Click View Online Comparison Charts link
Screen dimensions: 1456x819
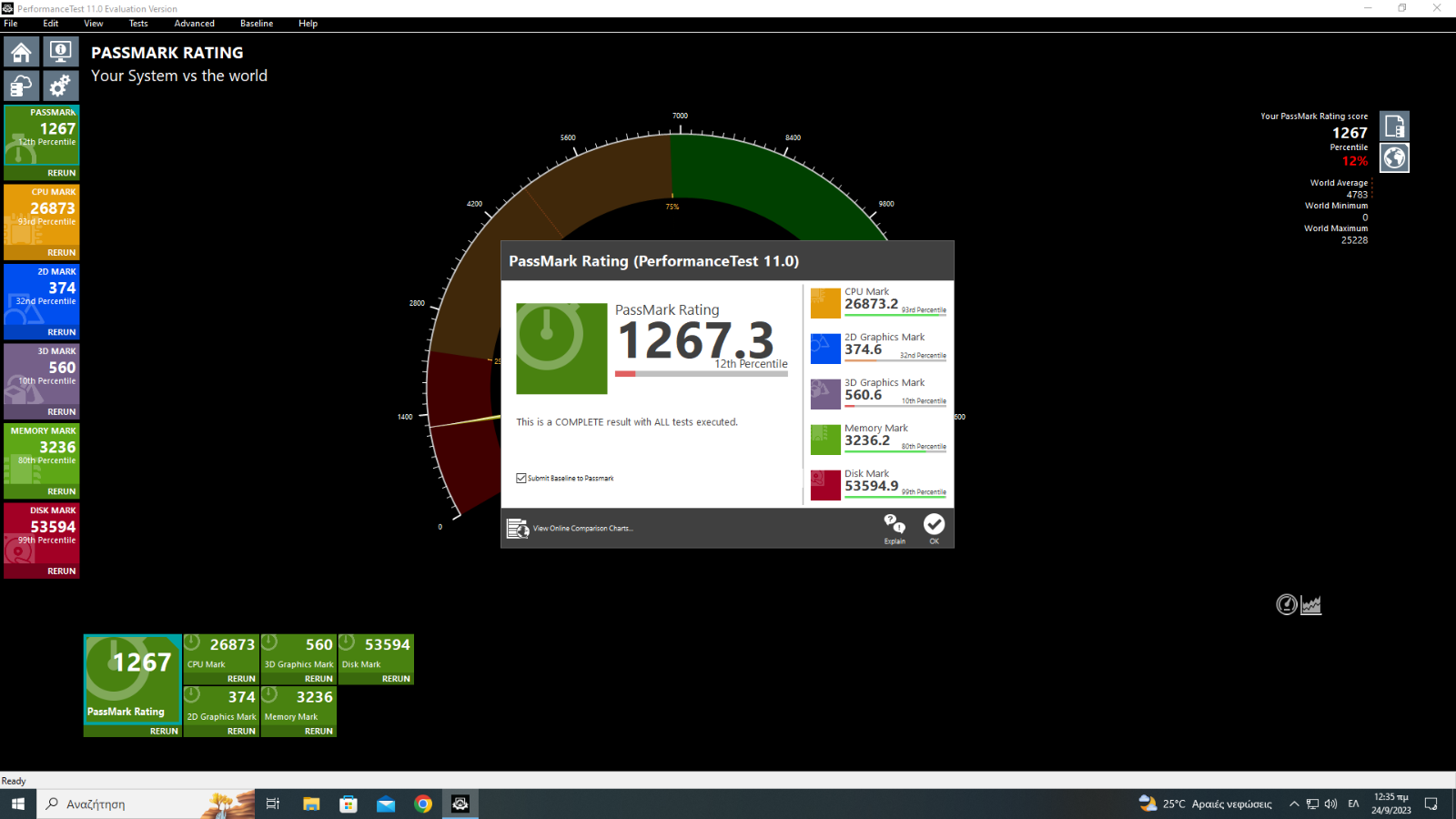(583, 529)
